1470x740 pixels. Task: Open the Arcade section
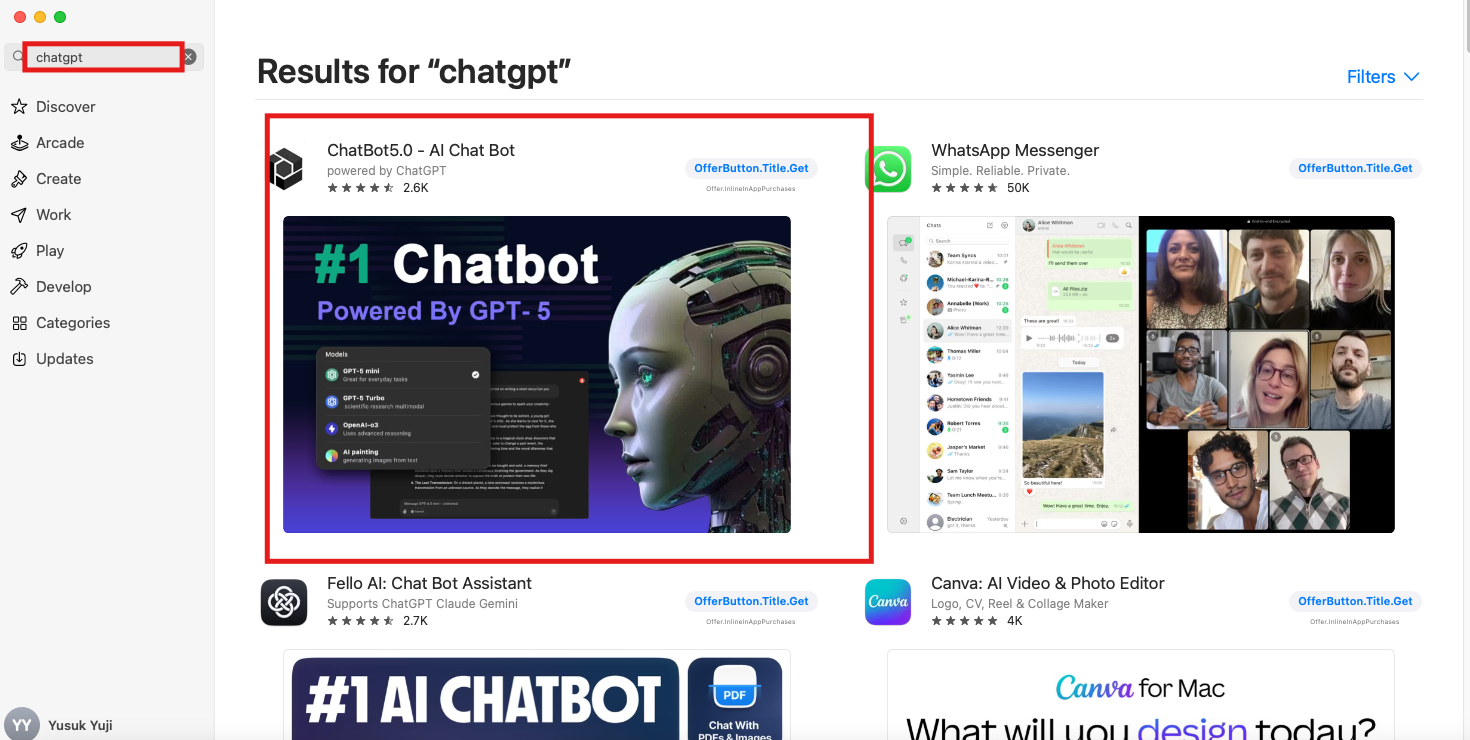(x=60, y=143)
